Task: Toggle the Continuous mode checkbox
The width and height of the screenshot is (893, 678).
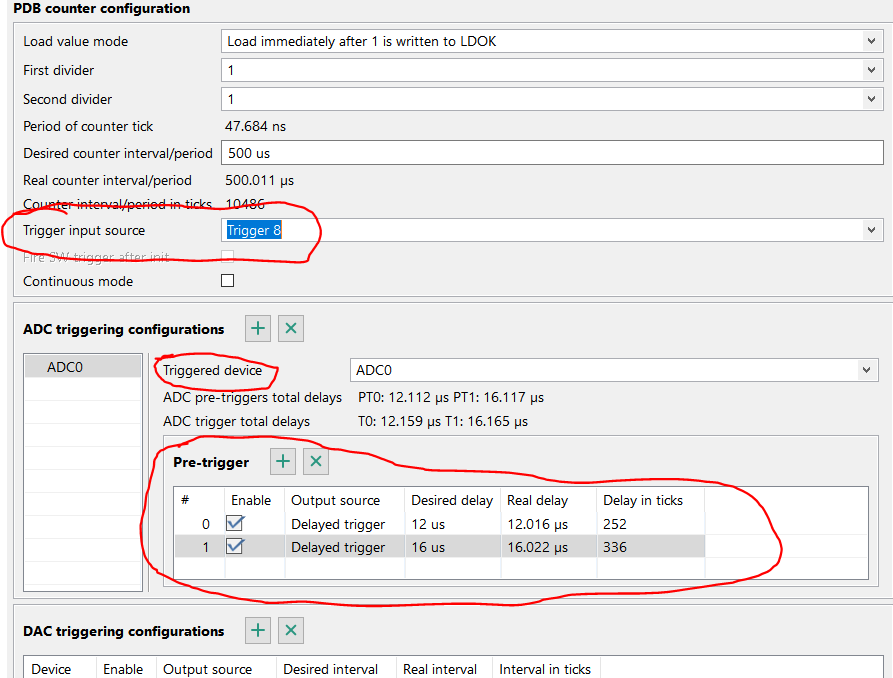Action: tap(227, 281)
